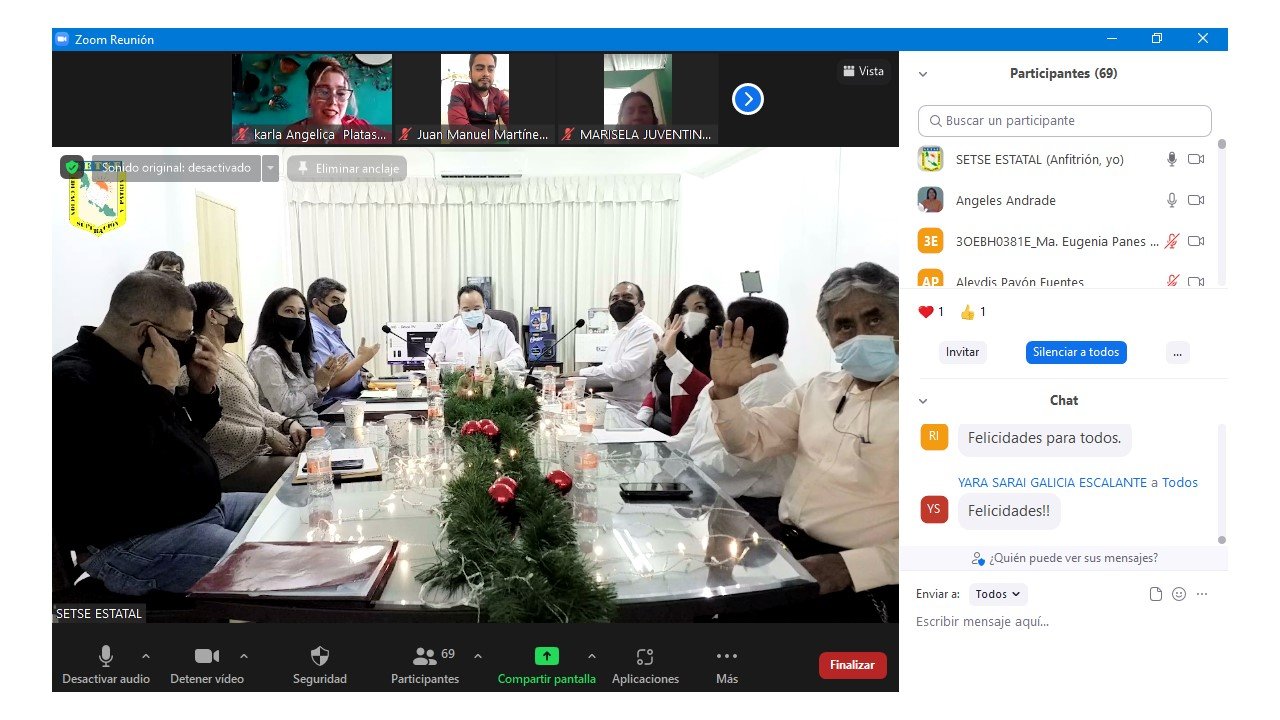Toggle microphone for Angeles Andrade
Image resolution: width=1280 pixels, height=720 pixels.
pyautogui.click(x=1172, y=200)
